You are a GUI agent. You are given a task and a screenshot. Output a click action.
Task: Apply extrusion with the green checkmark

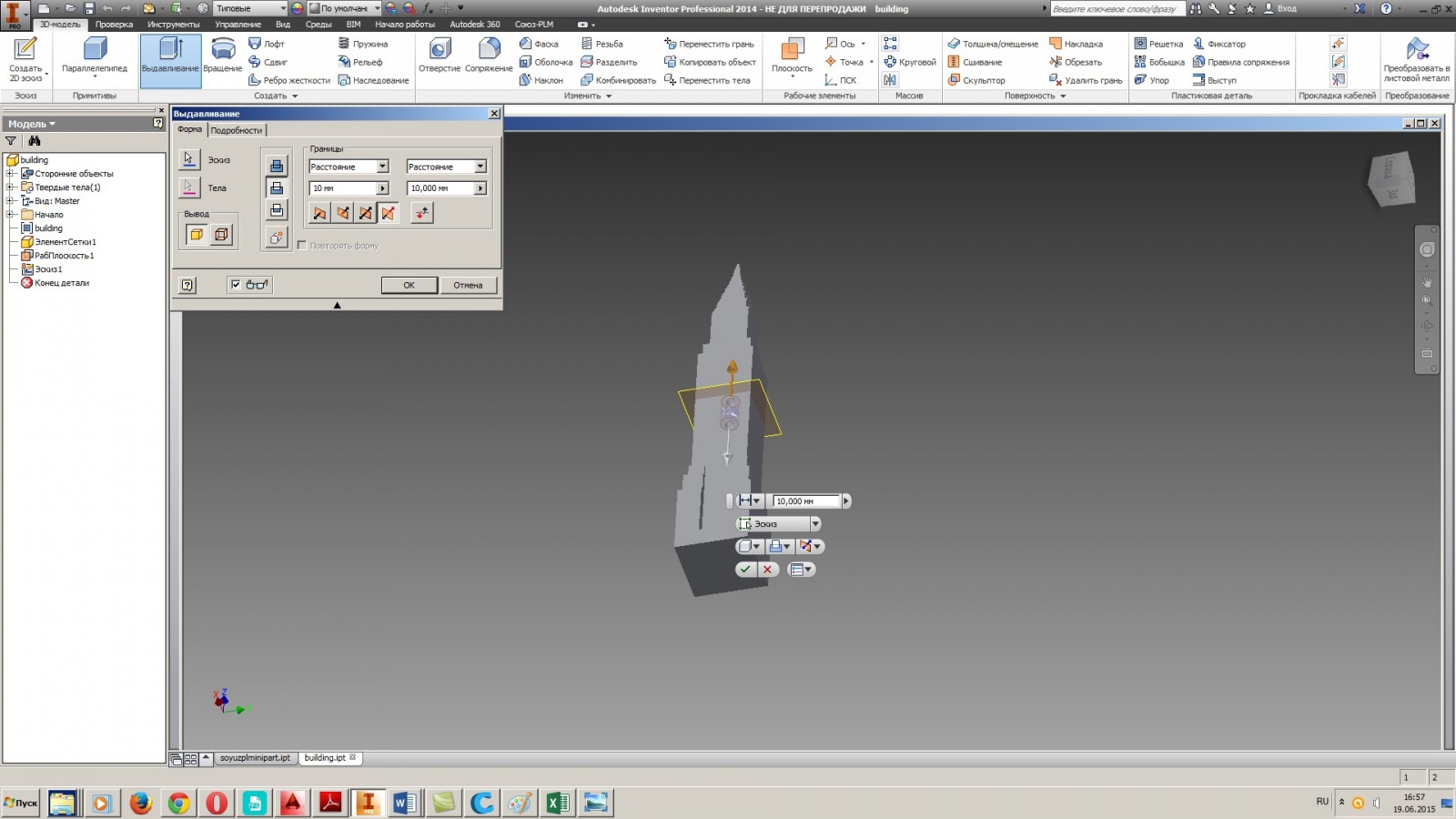(745, 570)
